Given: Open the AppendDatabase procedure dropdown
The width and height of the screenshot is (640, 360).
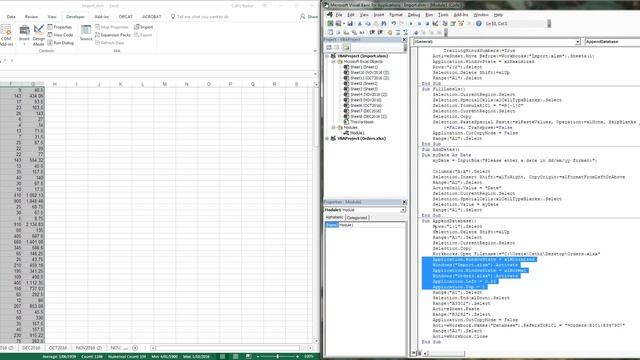Looking at the screenshot, I should [x=612, y=42].
